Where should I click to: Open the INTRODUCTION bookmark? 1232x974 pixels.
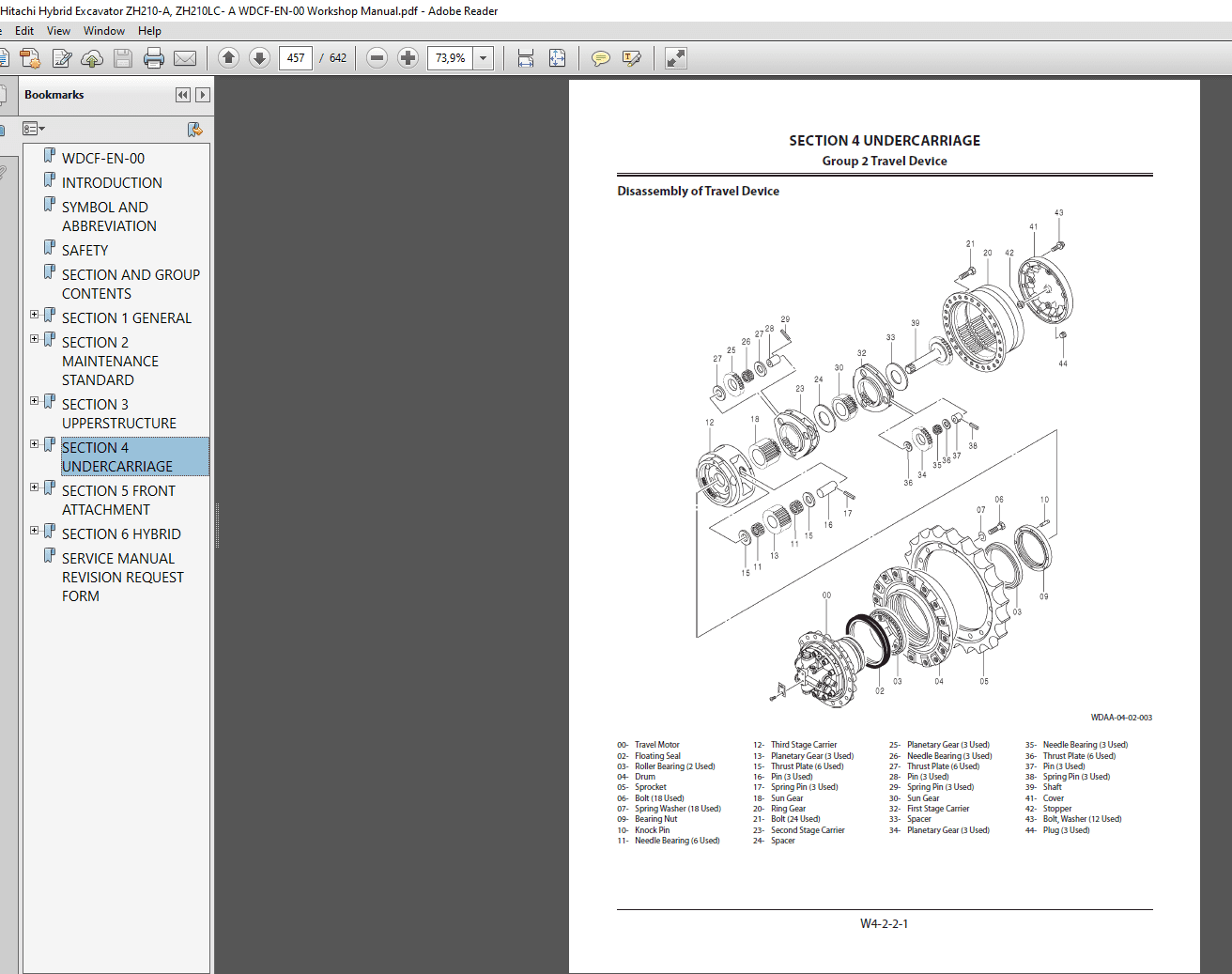pyautogui.click(x=112, y=183)
